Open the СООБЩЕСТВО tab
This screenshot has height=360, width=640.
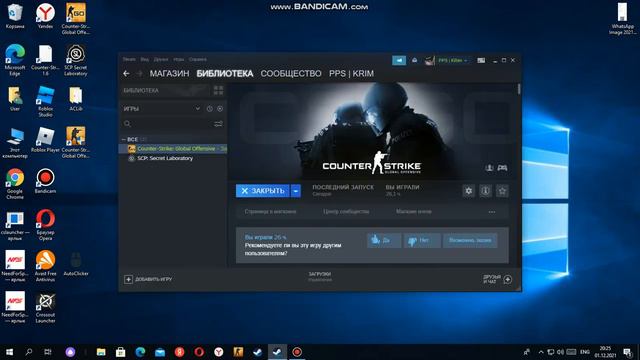291,73
